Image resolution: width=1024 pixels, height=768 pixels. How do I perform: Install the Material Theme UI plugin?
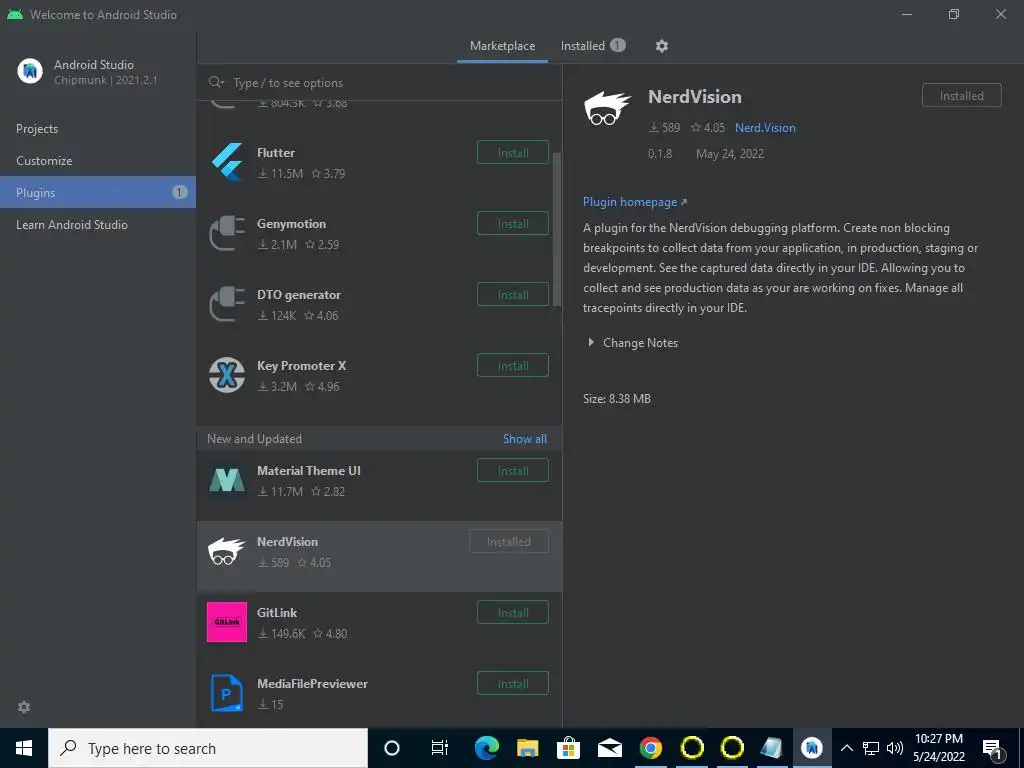513,471
